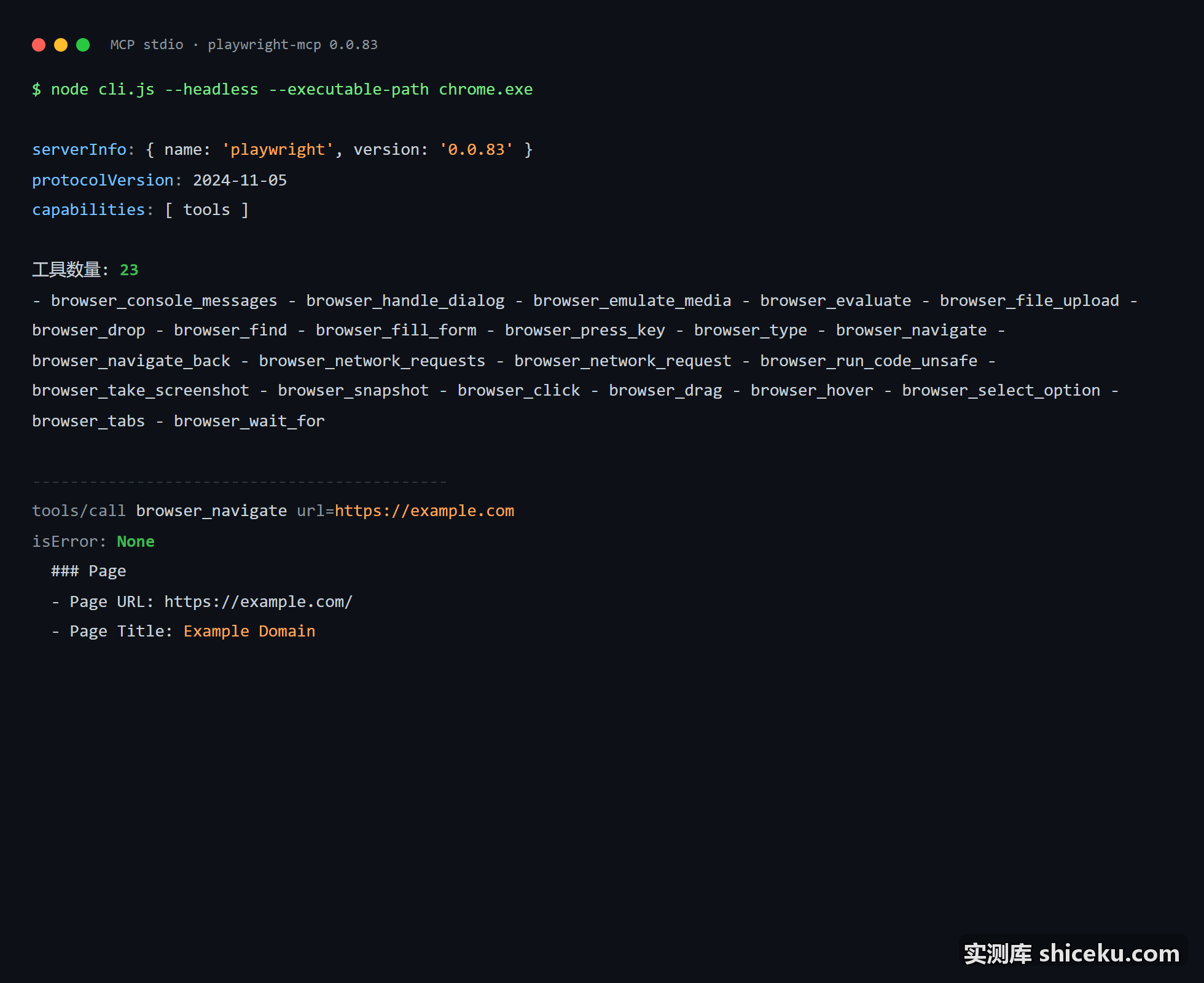Click 'browser_emulate_media' in the tool list
The height and width of the screenshot is (983, 1204).
coord(632,300)
